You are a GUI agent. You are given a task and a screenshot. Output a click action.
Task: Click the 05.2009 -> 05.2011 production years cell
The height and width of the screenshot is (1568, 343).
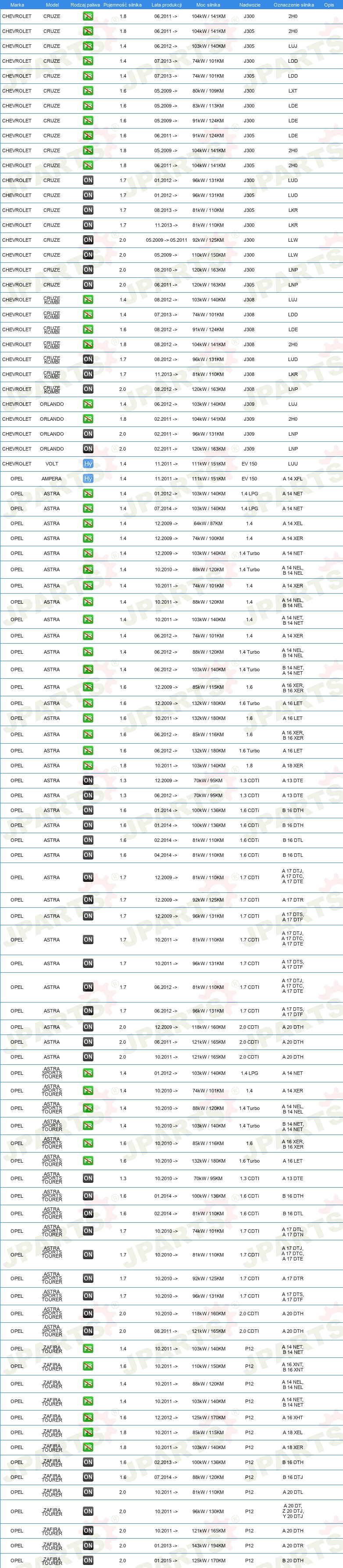pyautogui.click(x=167, y=240)
